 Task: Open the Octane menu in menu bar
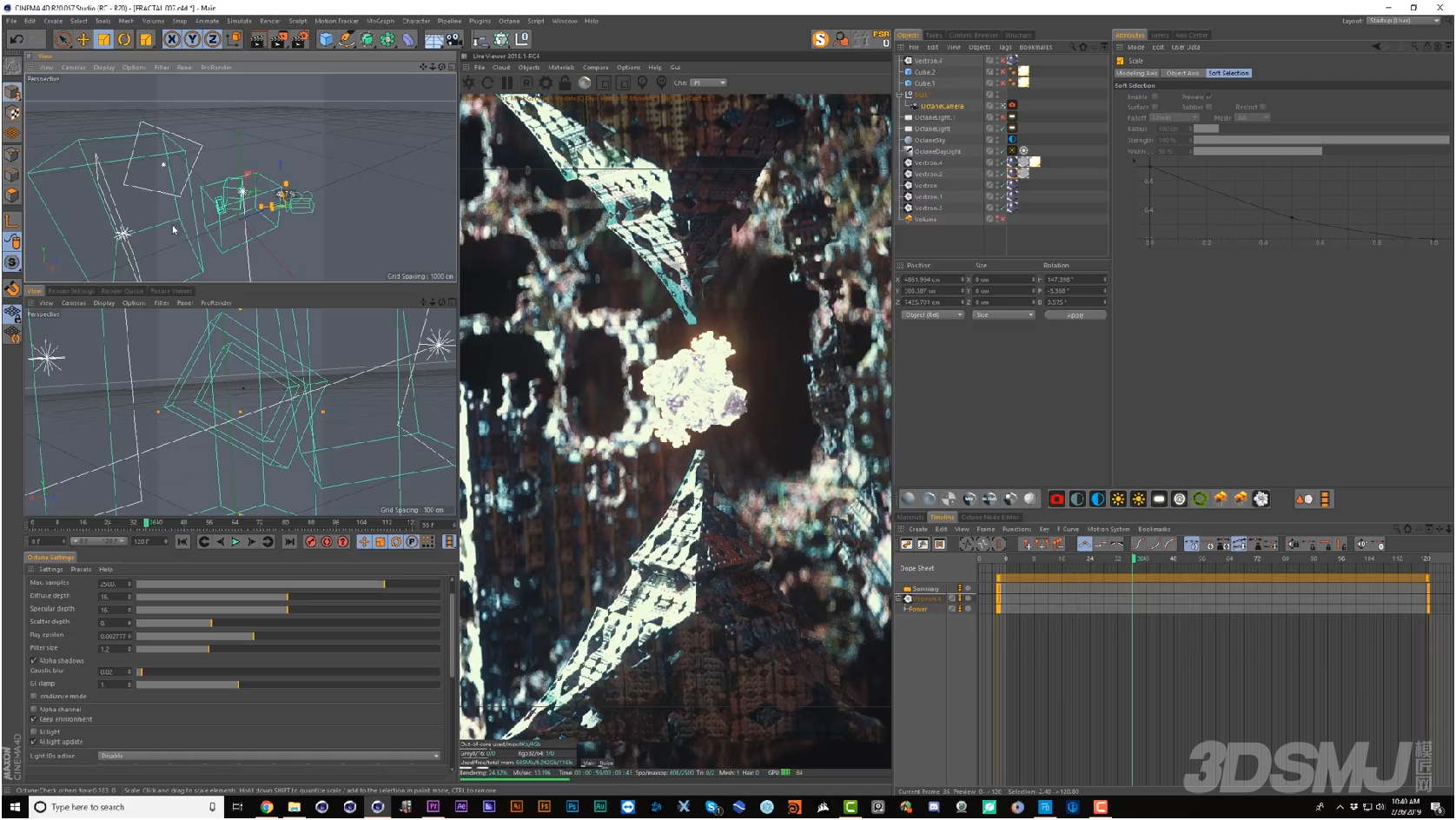509,21
